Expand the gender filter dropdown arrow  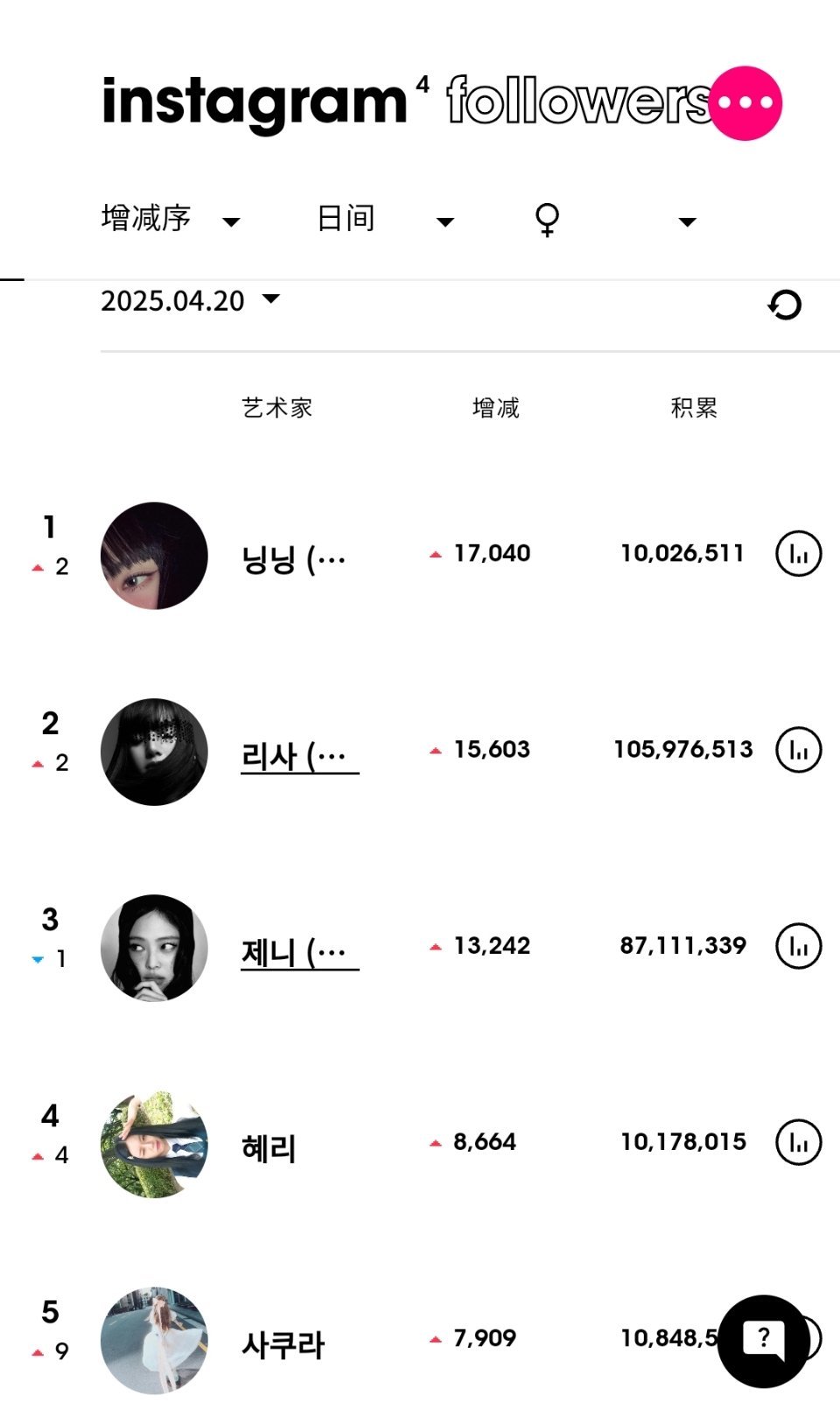pyautogui.click(x=688, y=221)
